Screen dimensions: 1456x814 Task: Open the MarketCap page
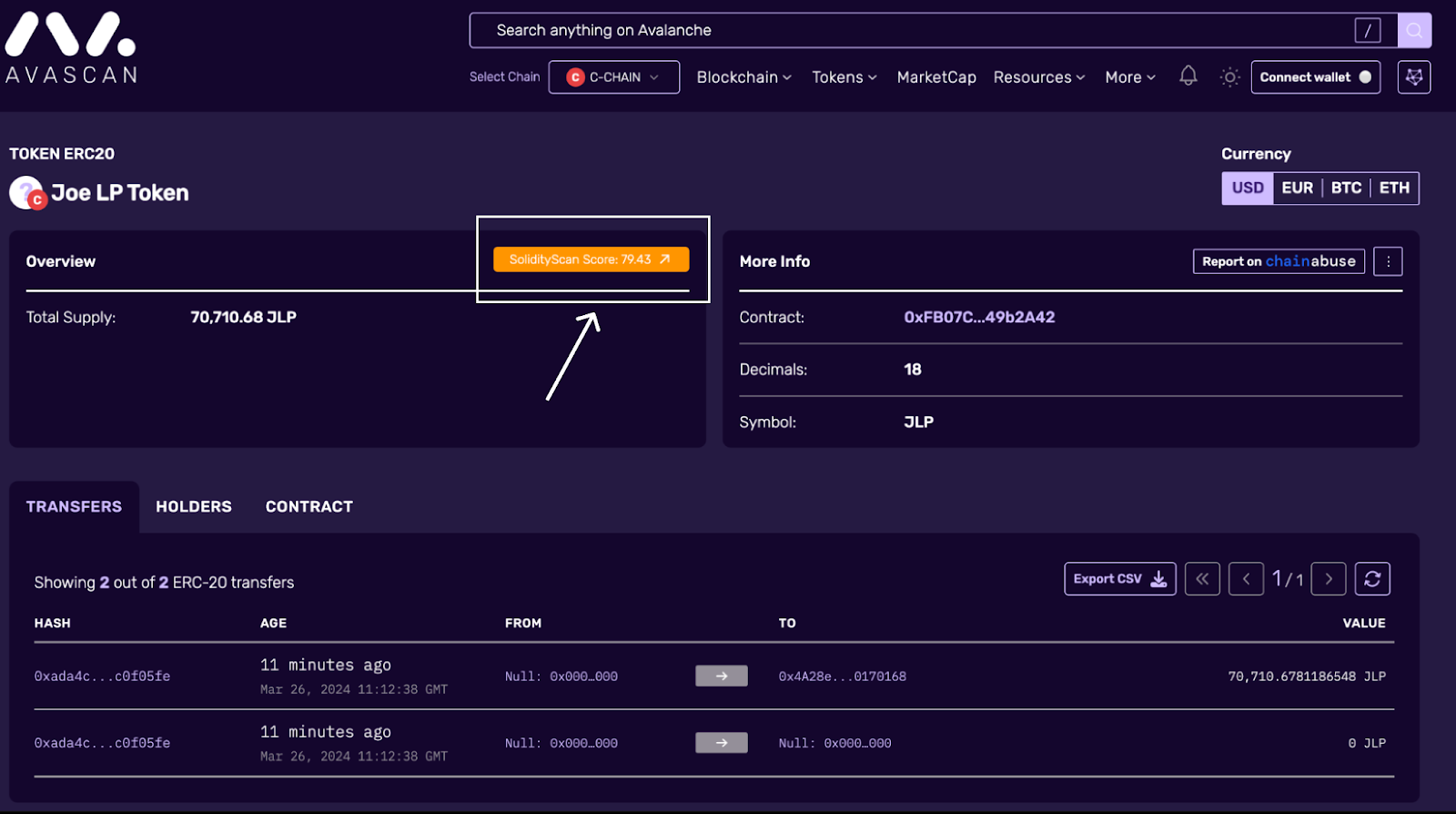tap(936, 77)
